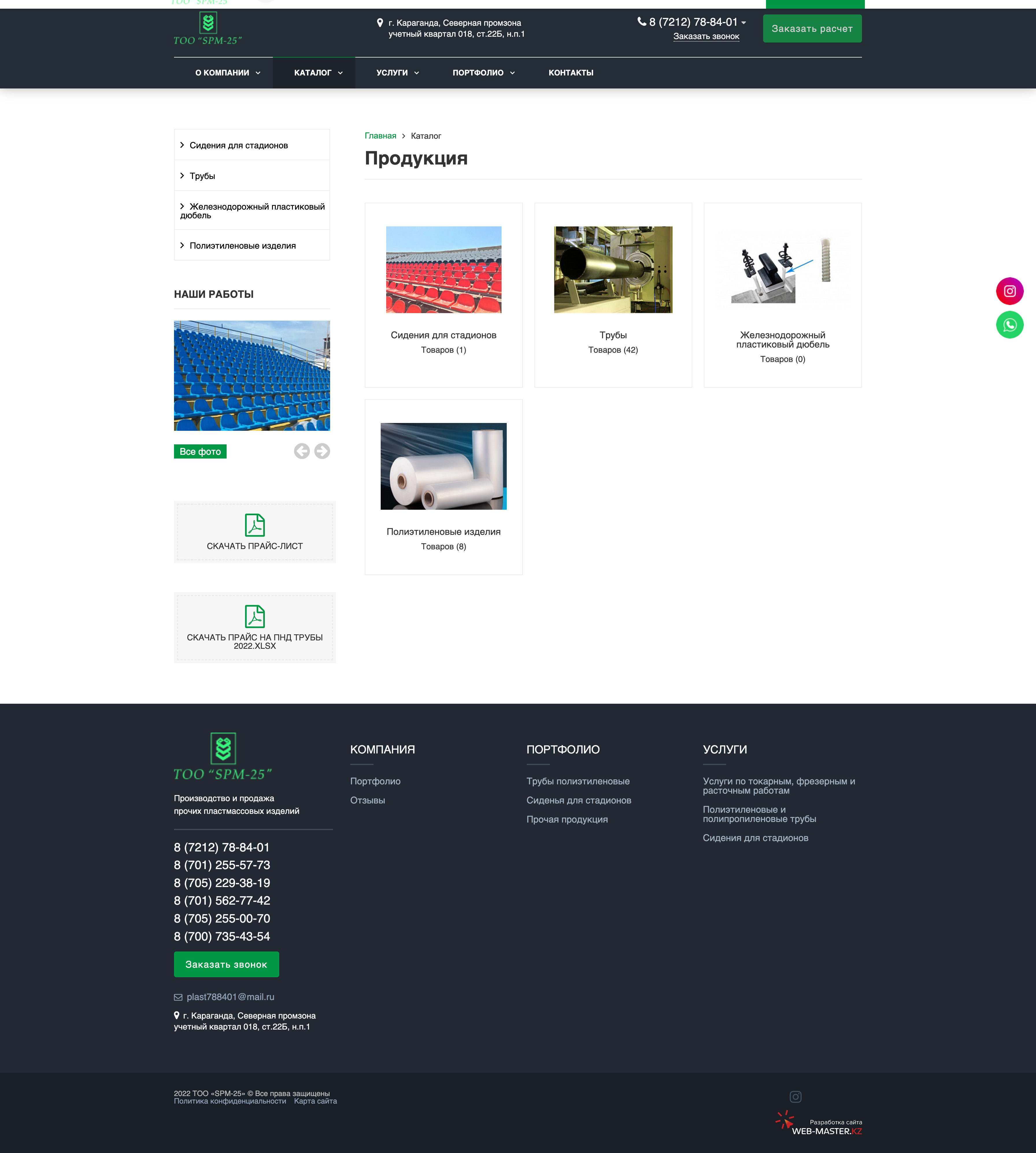1036x1153 pixels.
Task: Click the next photo arrow in Наши работы
Action: (322, 451)
